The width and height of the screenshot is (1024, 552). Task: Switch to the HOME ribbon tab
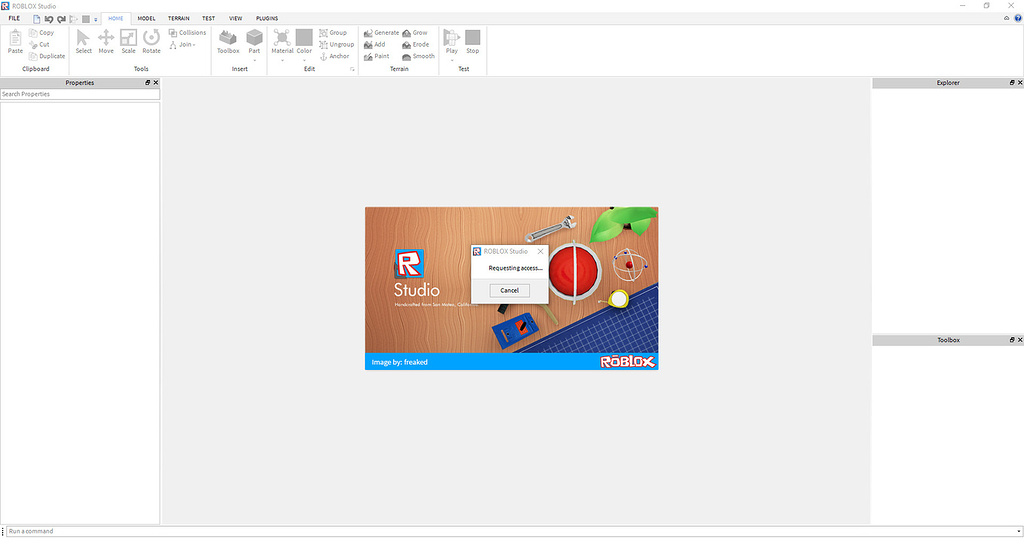[116, 18]
